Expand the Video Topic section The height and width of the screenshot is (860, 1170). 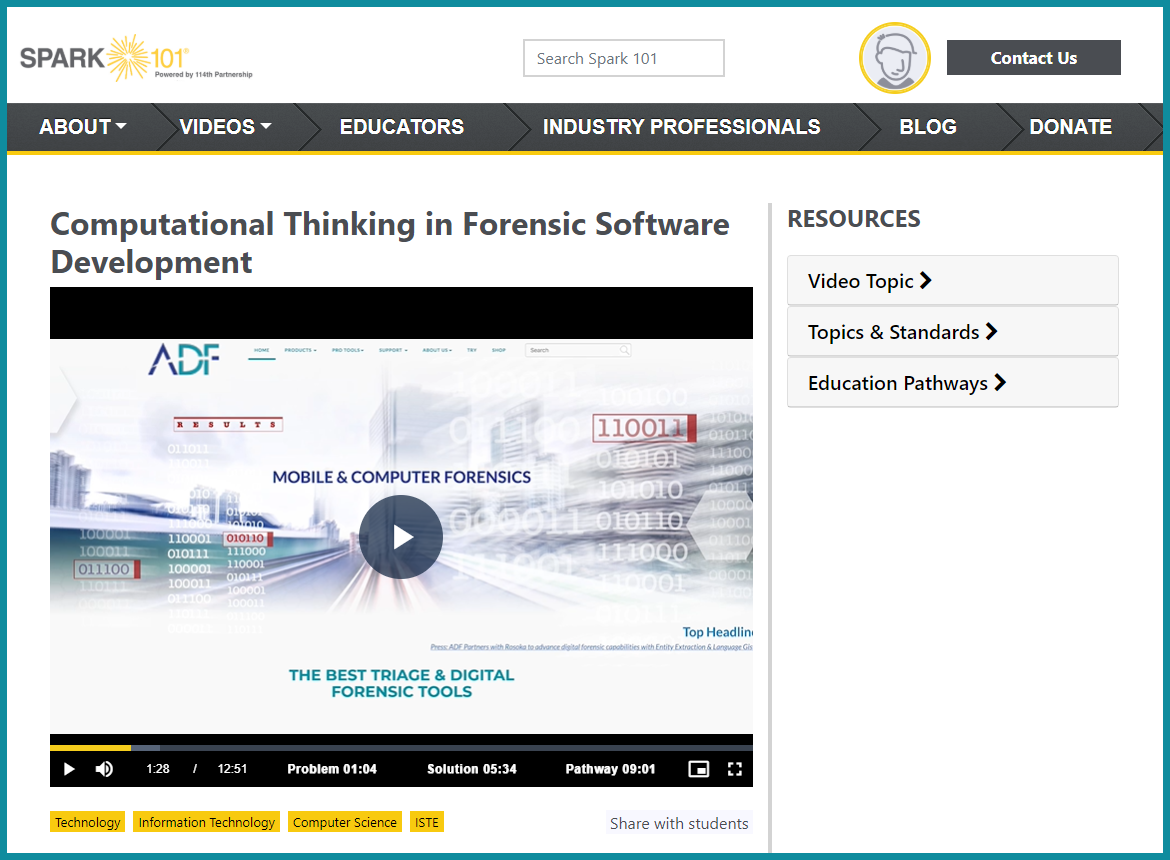click(x=952, y=281)
